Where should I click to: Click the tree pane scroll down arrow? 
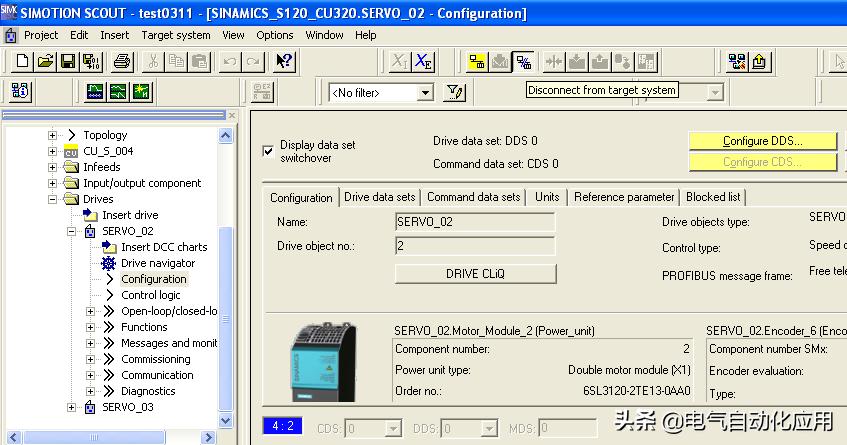(226, 420)
